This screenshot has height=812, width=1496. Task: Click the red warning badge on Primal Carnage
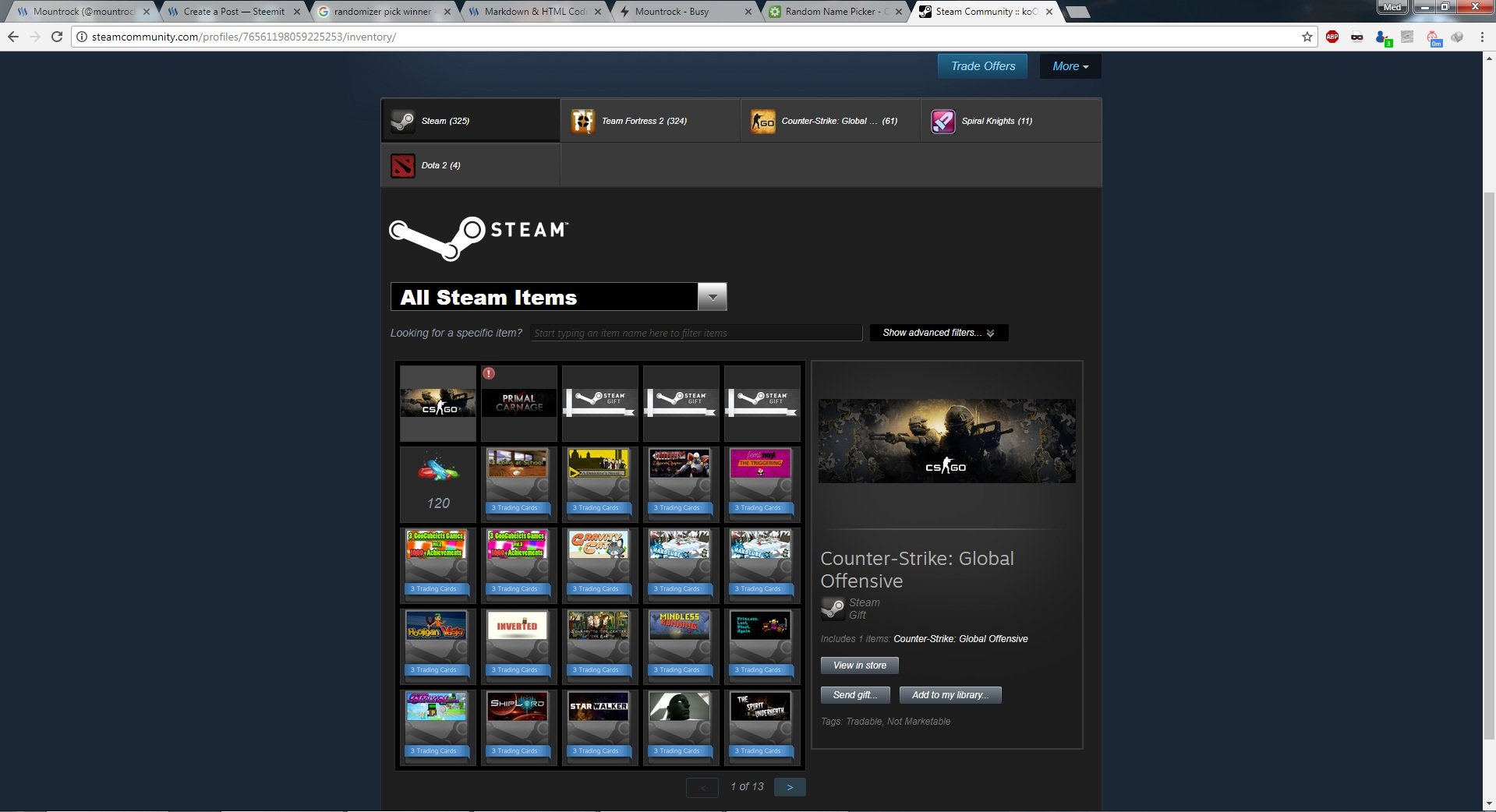click(x=489, y=373)
